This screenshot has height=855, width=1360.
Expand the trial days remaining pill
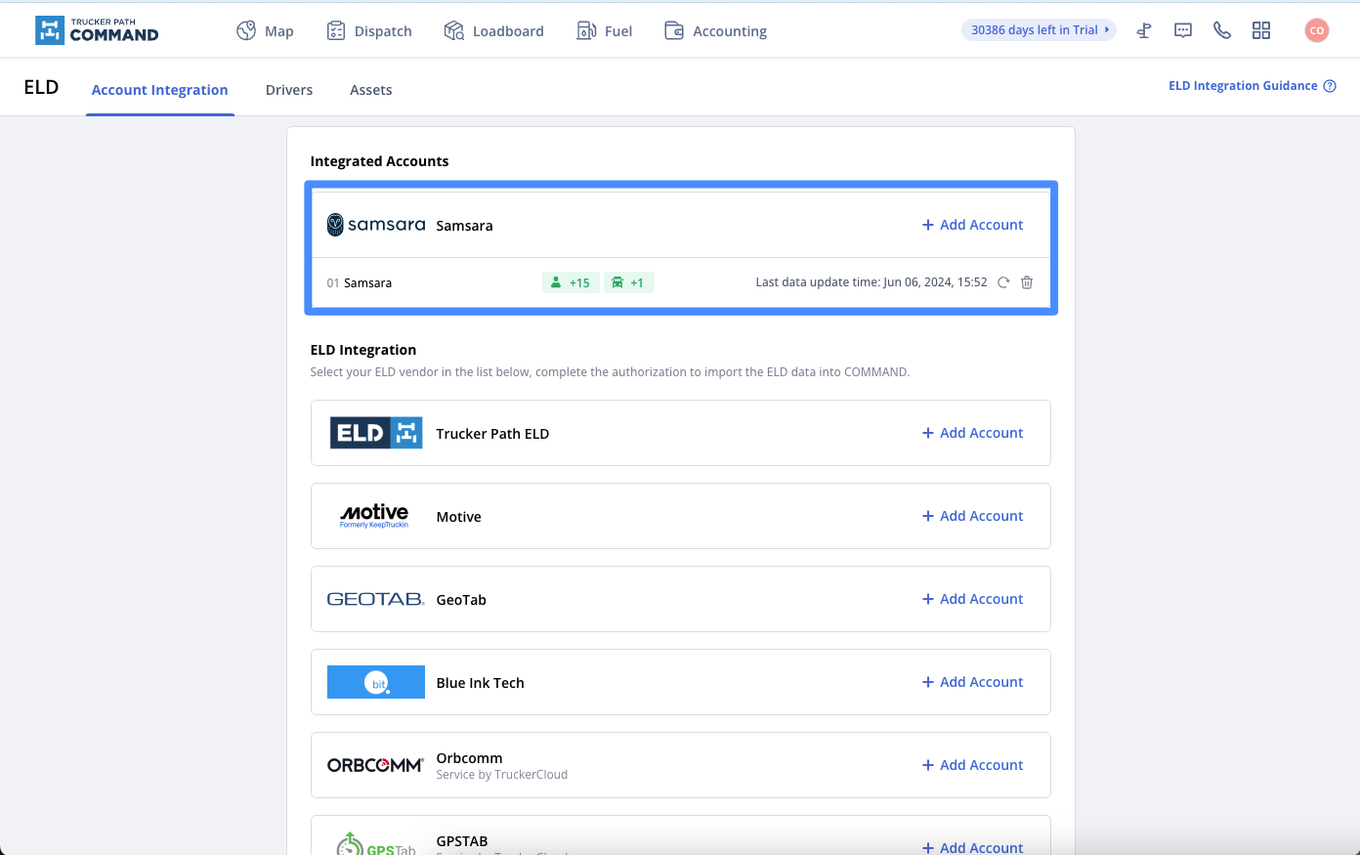[1038, 30]
